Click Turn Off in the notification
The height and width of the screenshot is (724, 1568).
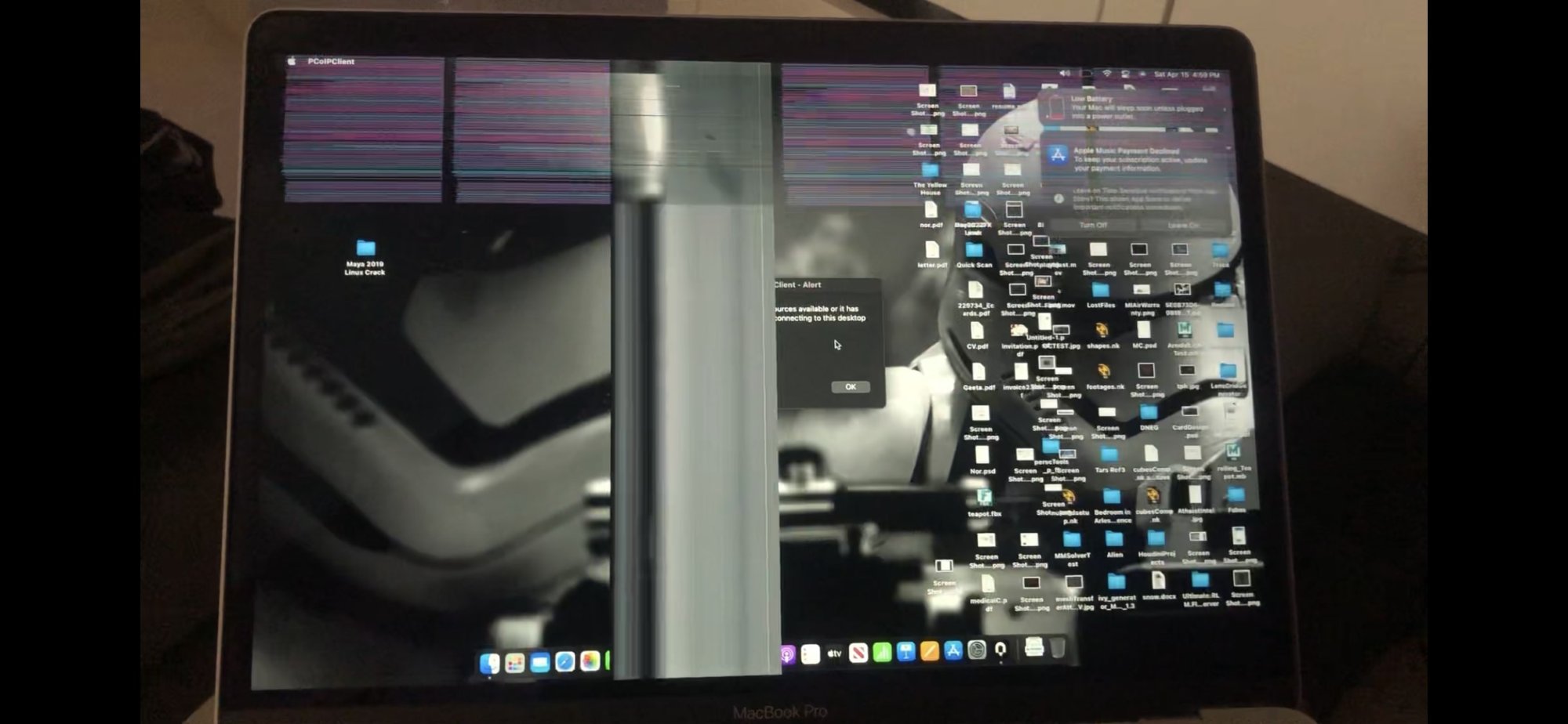tap(1093, 225)
